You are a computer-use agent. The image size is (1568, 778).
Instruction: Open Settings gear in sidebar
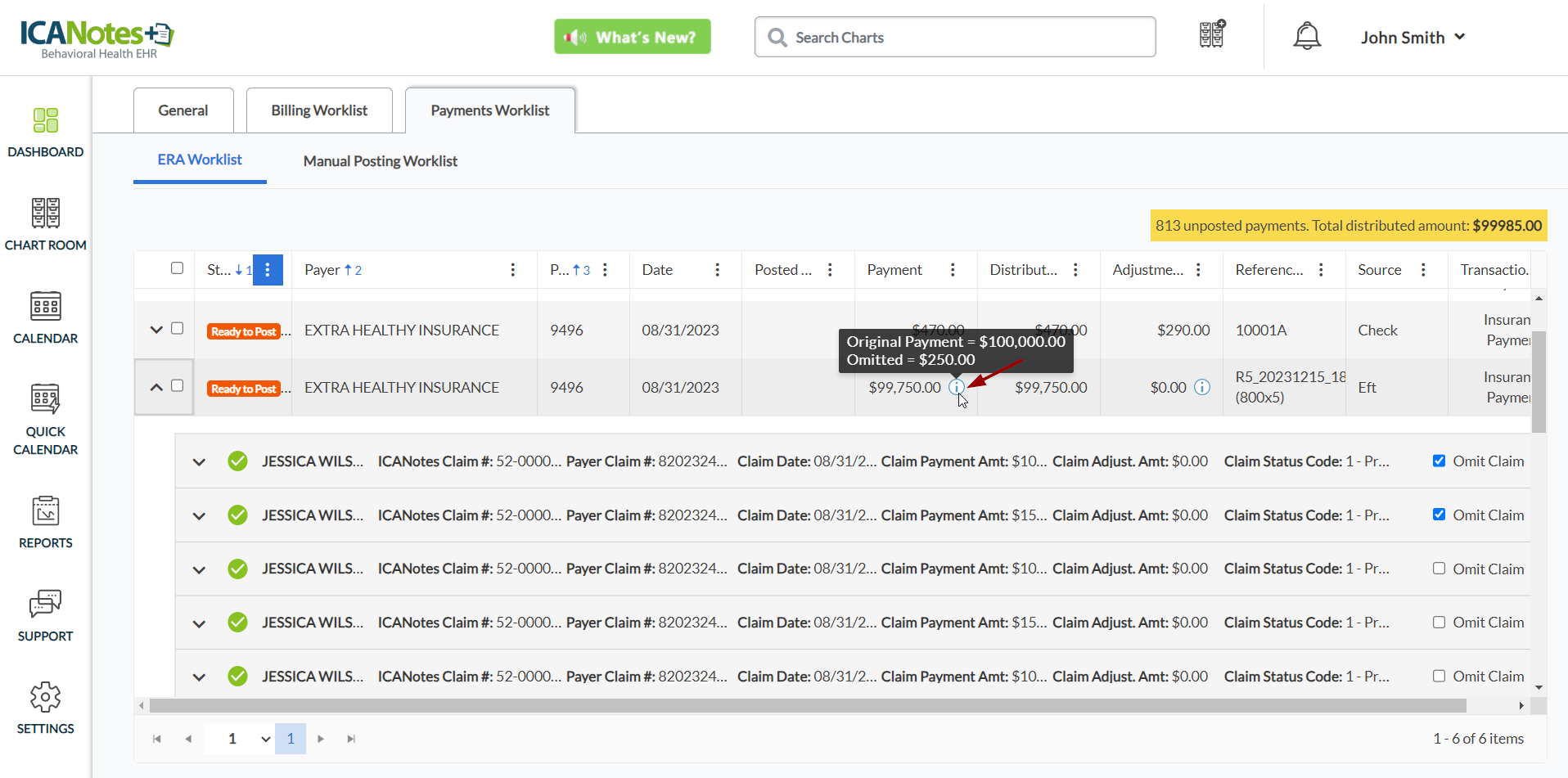coord(46,708)
